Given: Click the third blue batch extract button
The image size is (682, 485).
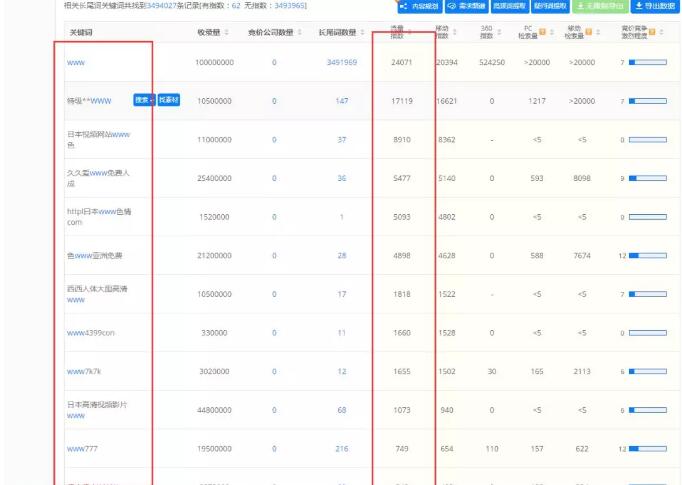Looking at the screenshot, I should 509,6.
